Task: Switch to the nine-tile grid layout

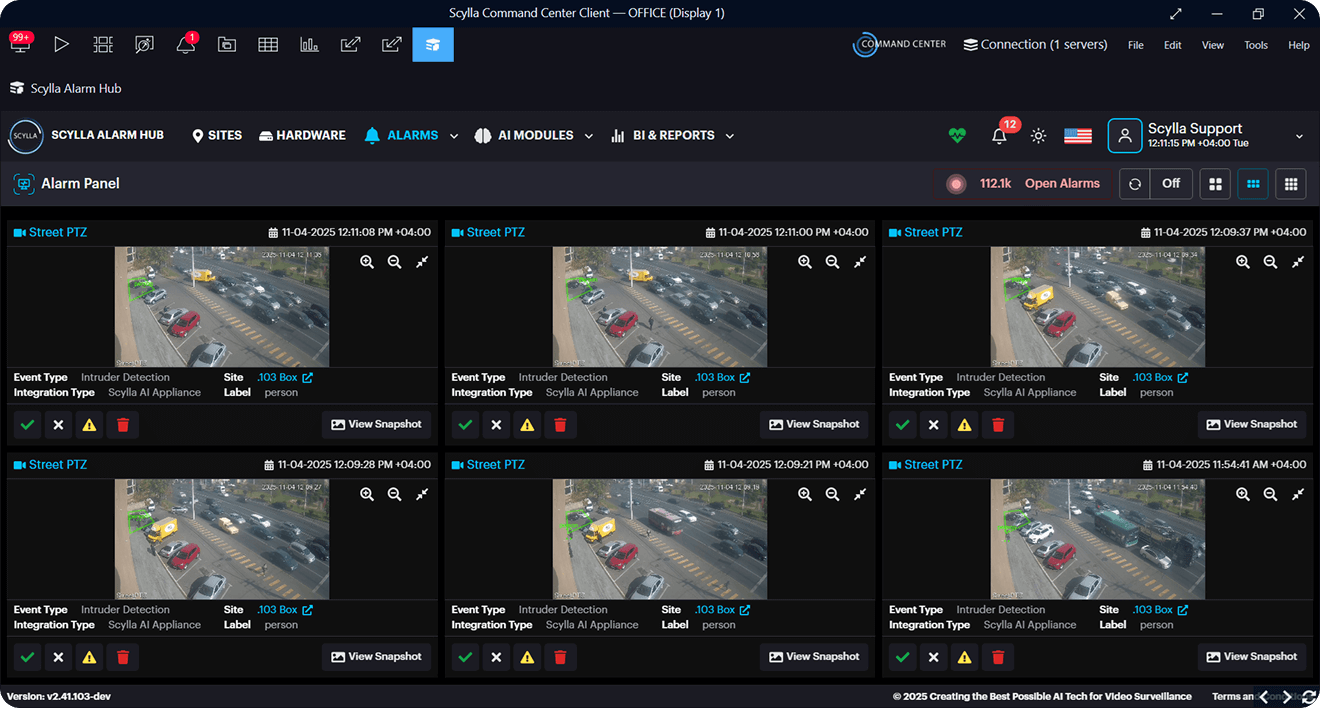Action: (x=1291, y=184)
